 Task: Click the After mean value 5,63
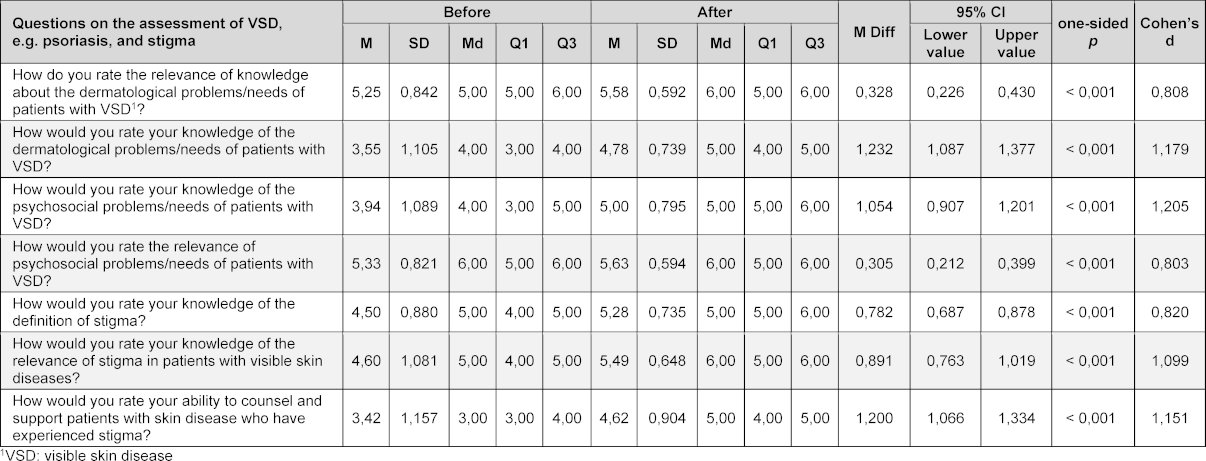(x=615, y=263)
